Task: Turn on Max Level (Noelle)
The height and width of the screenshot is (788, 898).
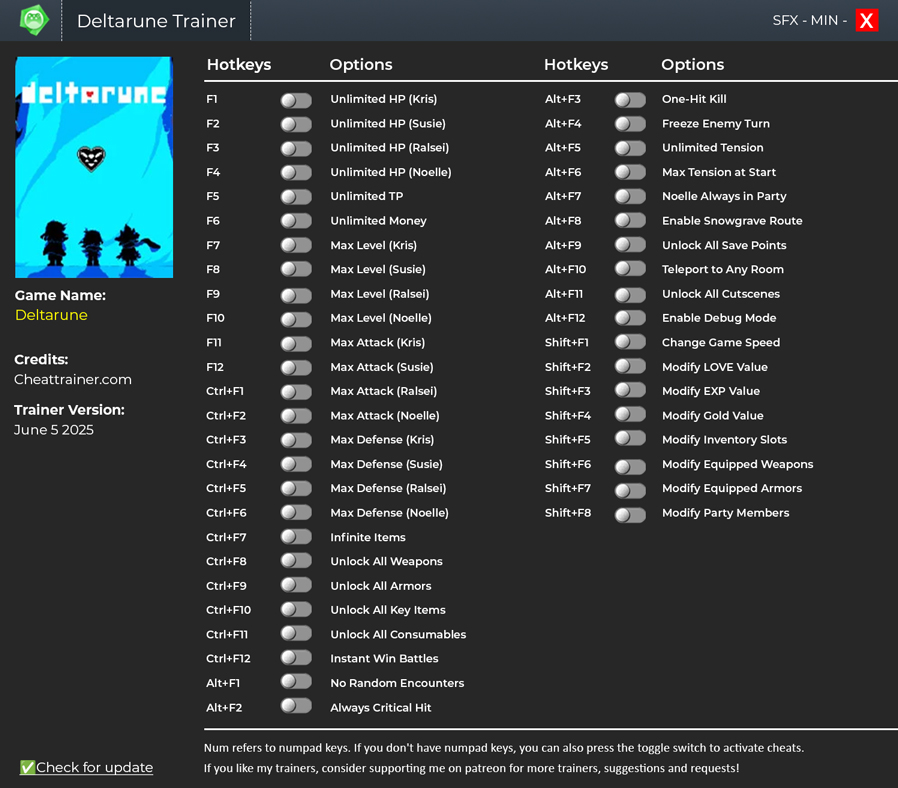Action: tap(296, 319)
